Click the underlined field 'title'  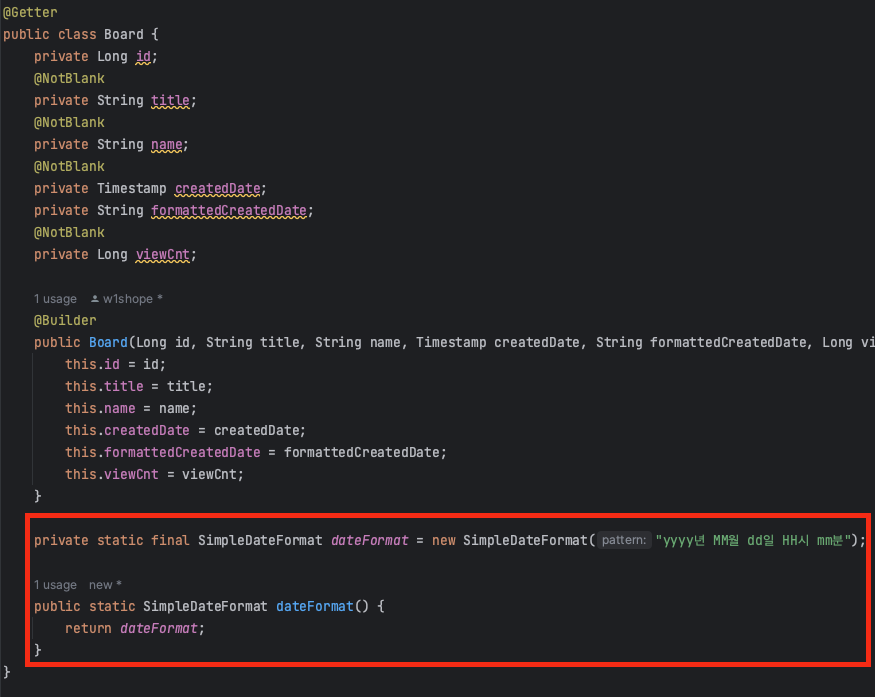click(170, 100)
